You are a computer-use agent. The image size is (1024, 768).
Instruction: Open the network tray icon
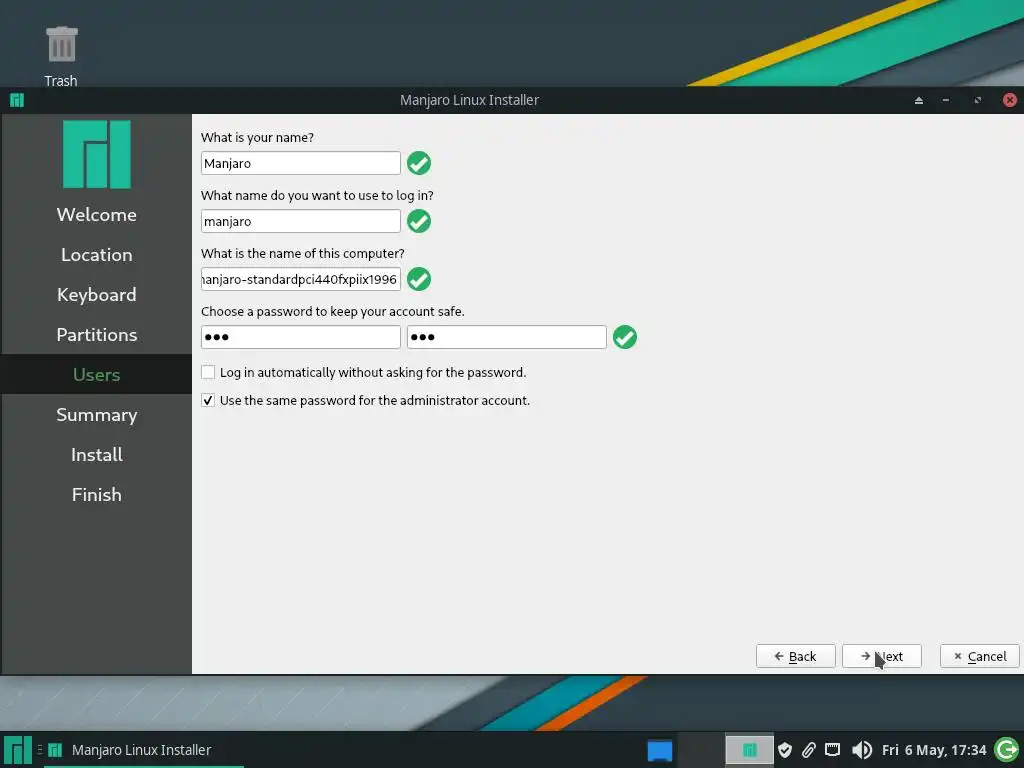832,750
